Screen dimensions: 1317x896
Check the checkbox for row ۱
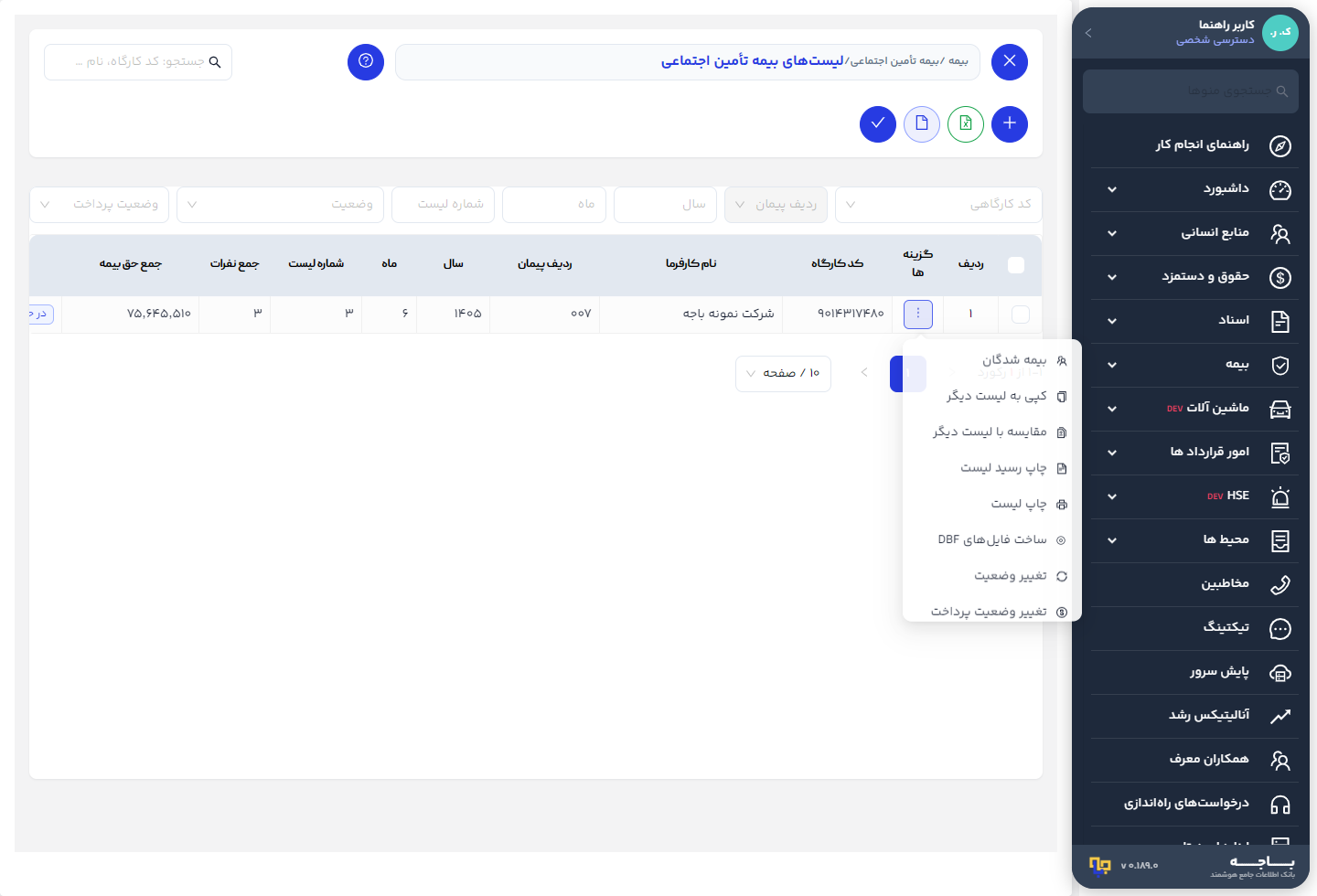[x=1021, y=315]
